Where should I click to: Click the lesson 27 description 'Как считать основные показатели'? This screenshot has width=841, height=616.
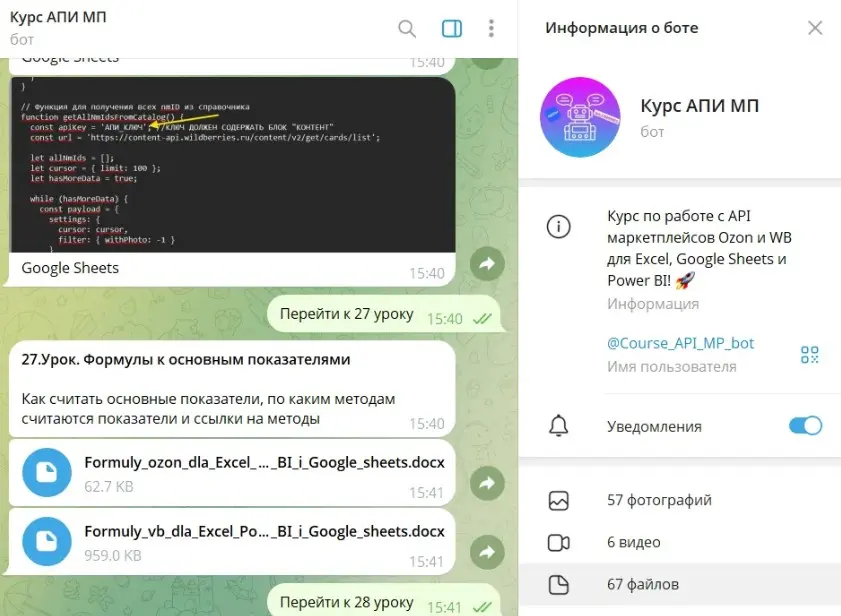click(208, 409)
